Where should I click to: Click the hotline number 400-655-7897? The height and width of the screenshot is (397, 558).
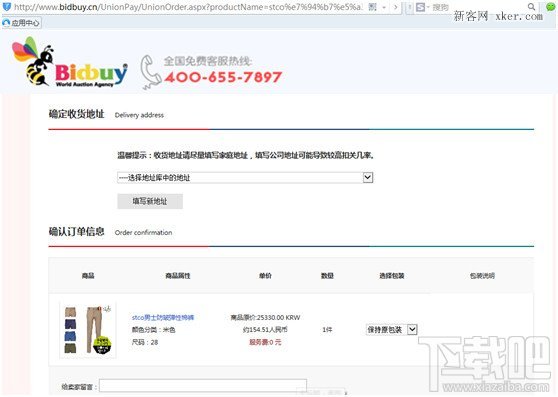[223, 77]
